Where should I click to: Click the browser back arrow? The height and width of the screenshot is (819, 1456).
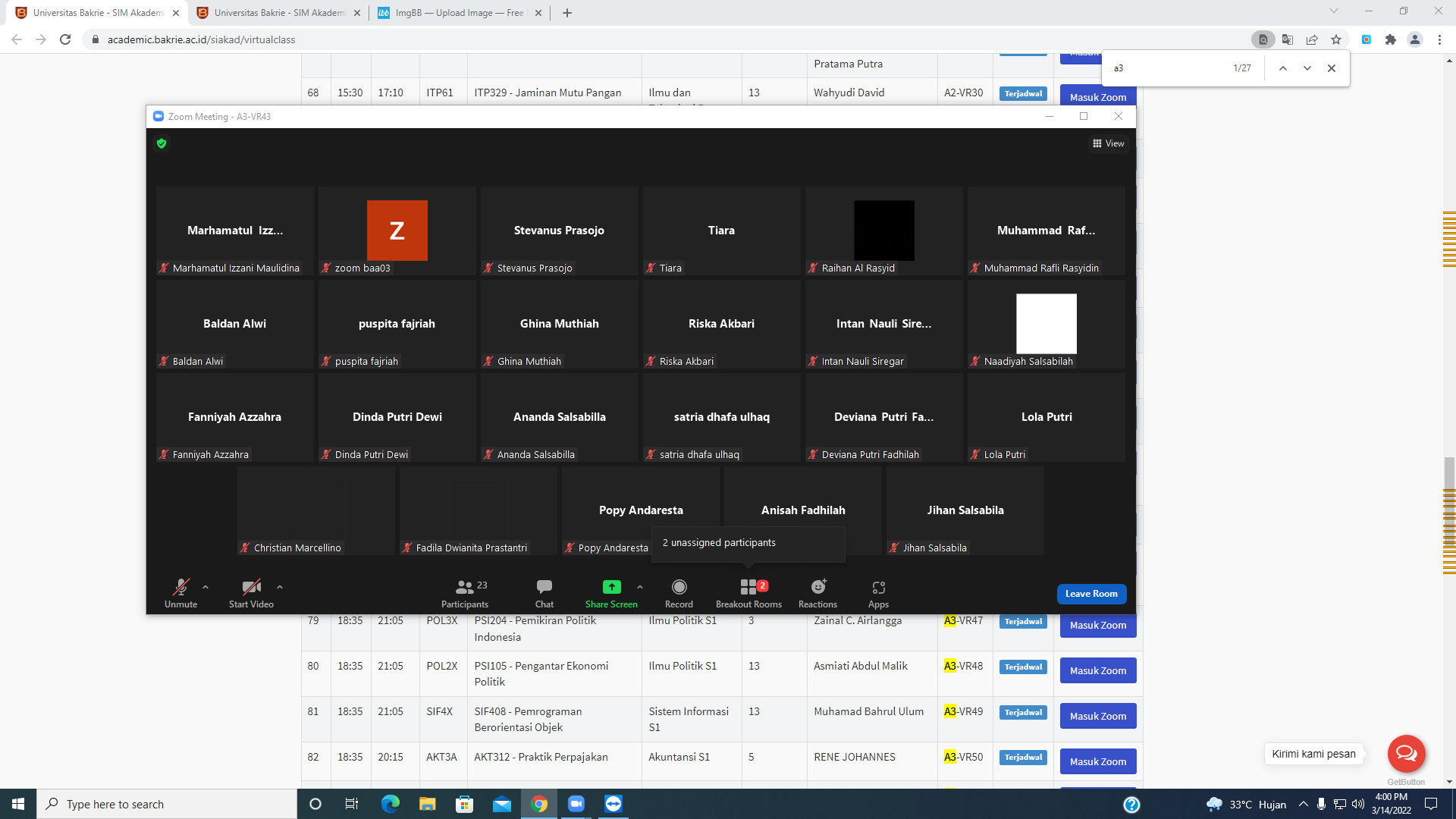(x=17, y=39)
